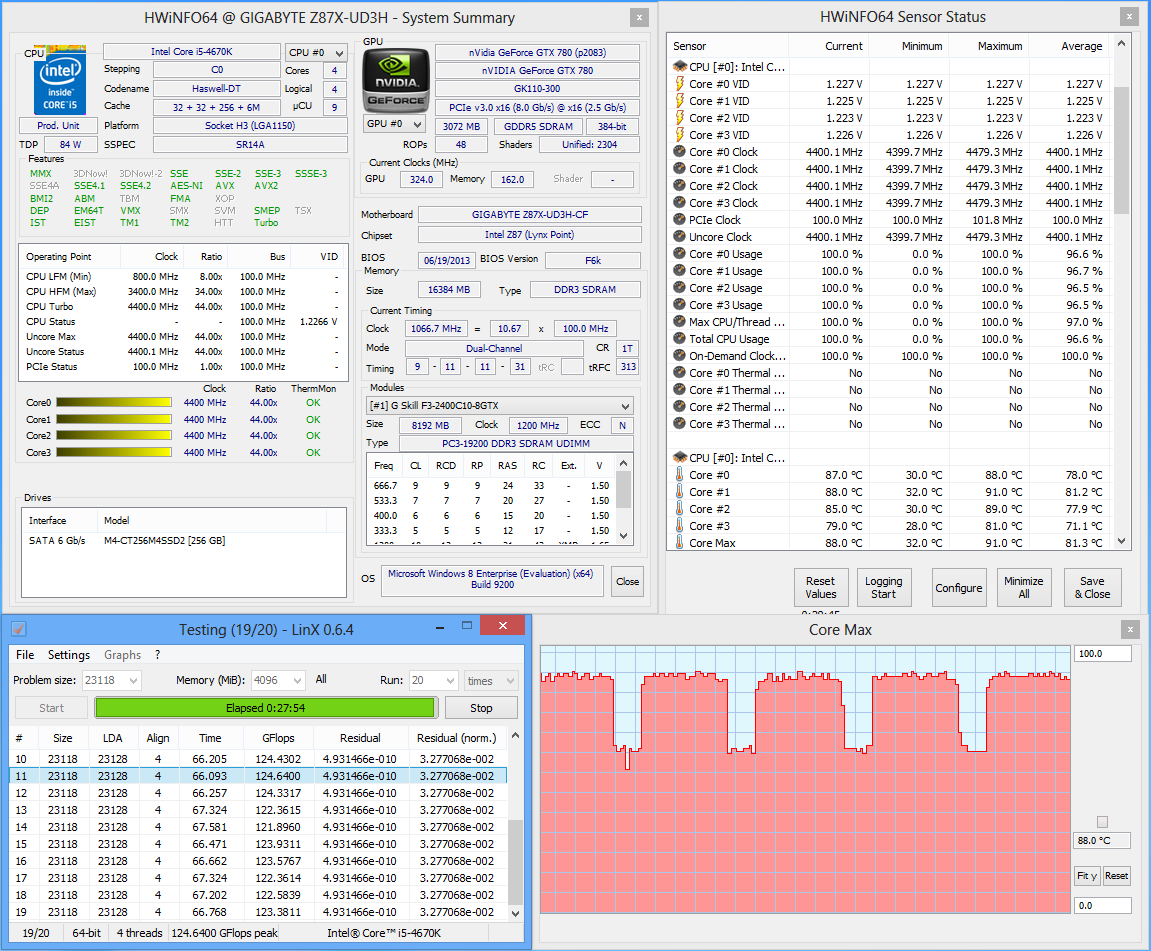This screenshot has width=1151, height=951.
Task: Click the GFlops column header in LinX
Action: [278, 737]
